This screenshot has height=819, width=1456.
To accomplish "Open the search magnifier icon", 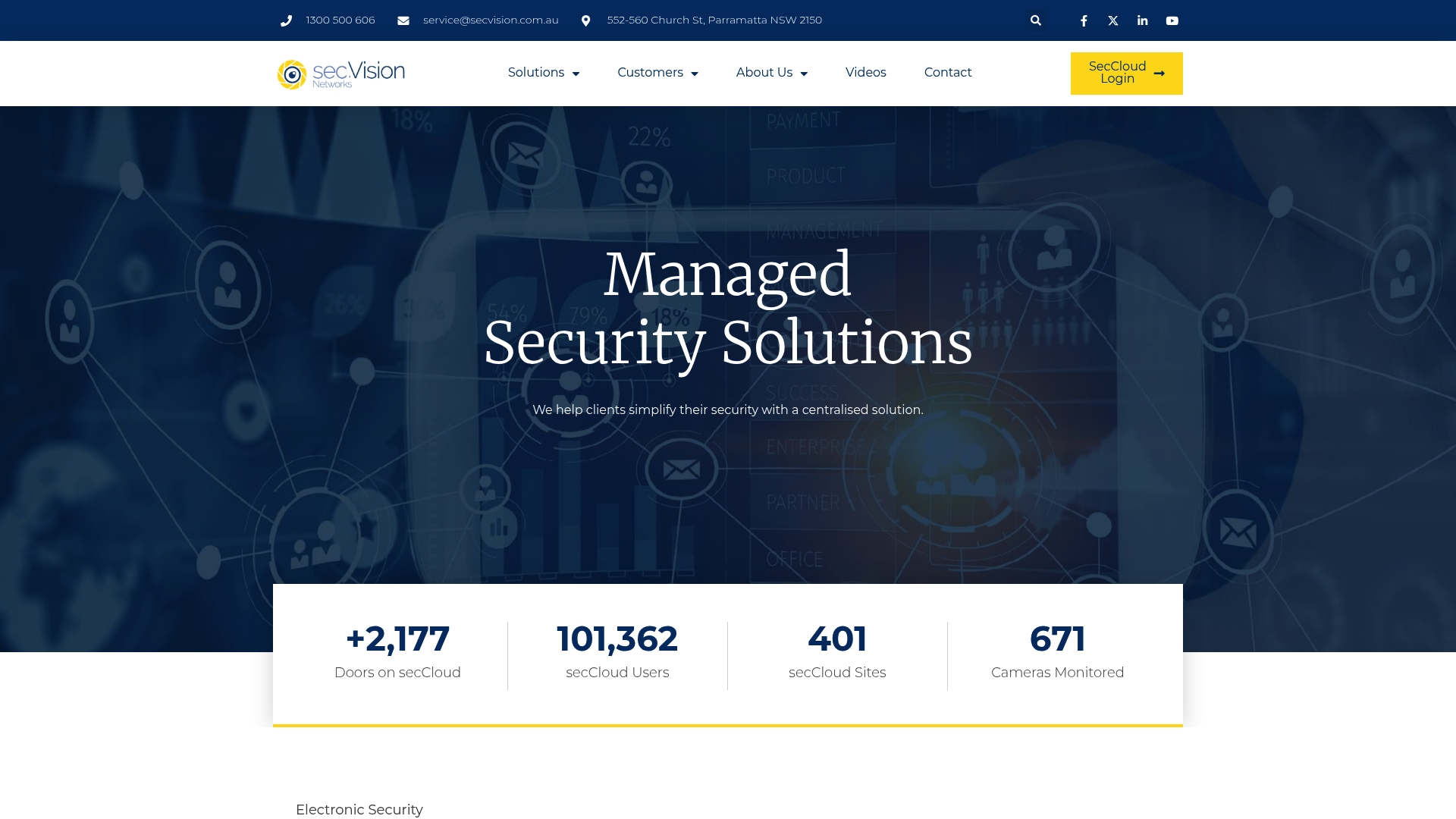I will click(1036, 20).
